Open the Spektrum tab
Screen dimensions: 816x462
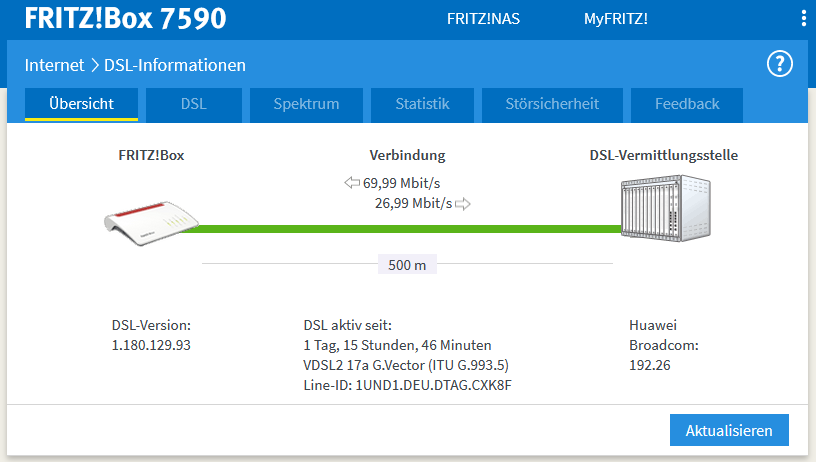[306, 105]
